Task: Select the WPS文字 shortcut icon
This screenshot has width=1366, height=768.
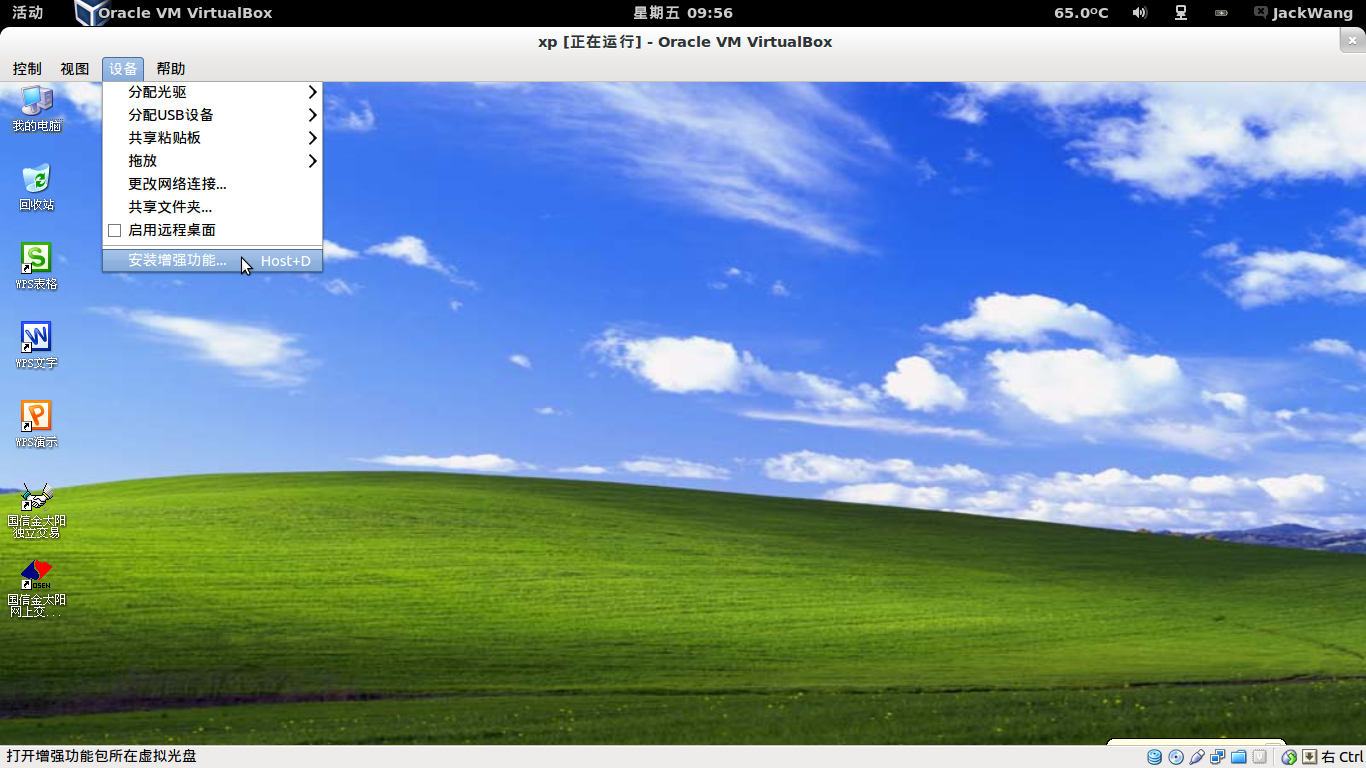Action: [x=36, y=345]
